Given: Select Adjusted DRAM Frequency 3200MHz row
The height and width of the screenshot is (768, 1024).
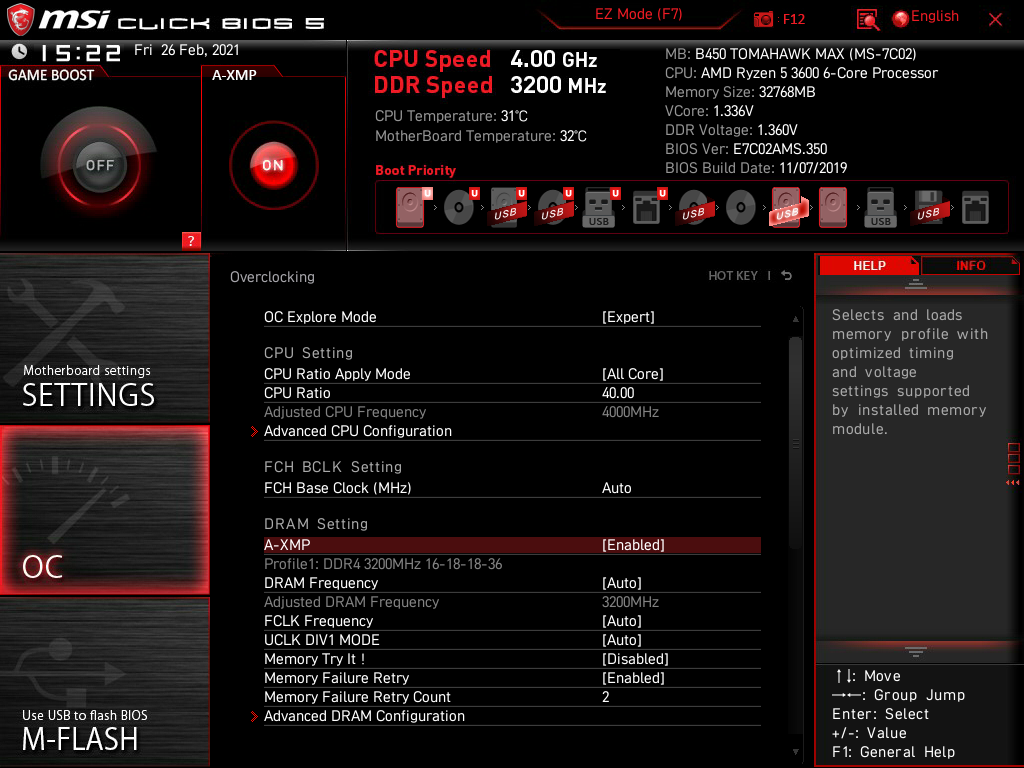Looking at the screenshot, I should pos(512,602).
